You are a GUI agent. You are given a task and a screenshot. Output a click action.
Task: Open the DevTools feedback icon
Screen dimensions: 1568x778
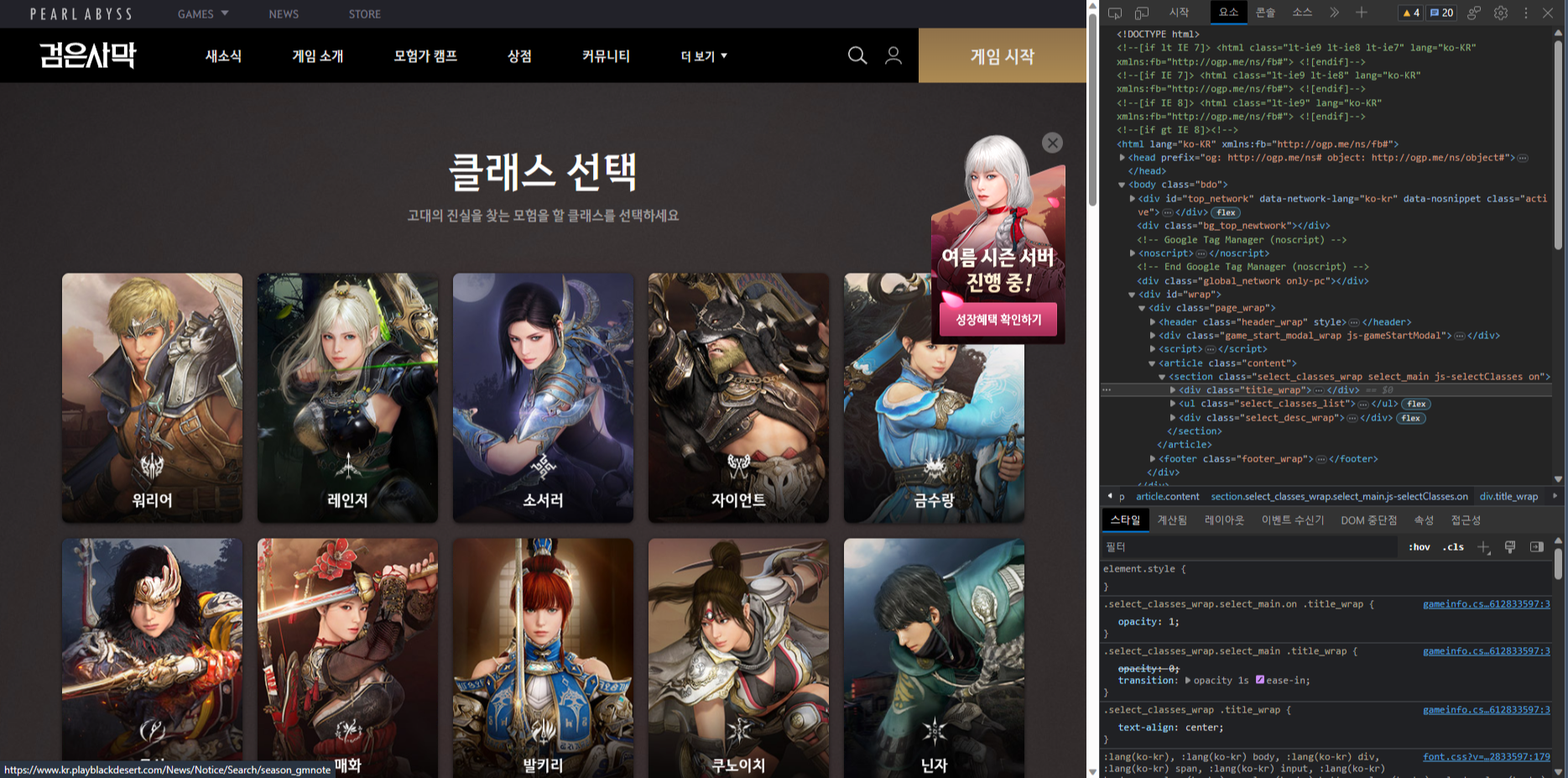pyautogui.click(x=1474, y=13)
